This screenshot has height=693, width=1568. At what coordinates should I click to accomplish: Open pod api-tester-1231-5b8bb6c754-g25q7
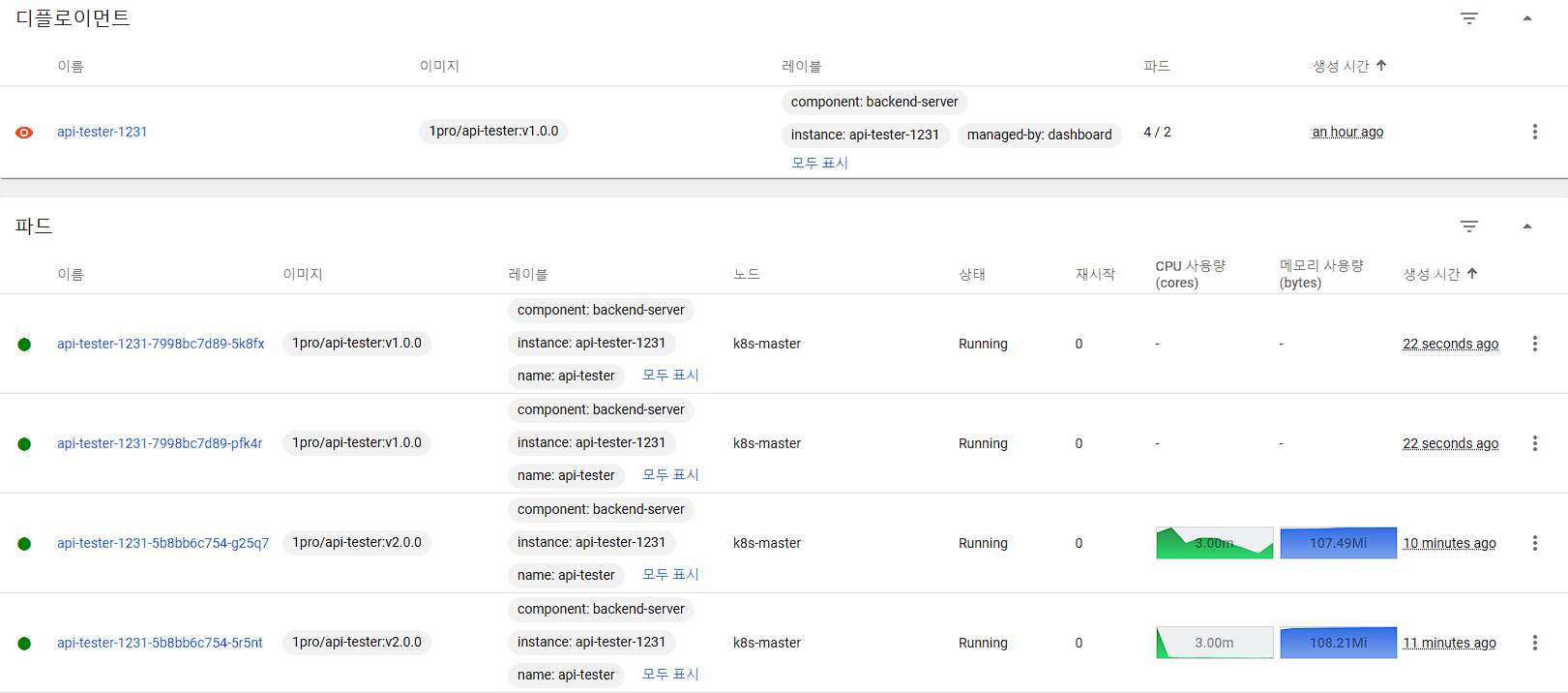[163, 543]
